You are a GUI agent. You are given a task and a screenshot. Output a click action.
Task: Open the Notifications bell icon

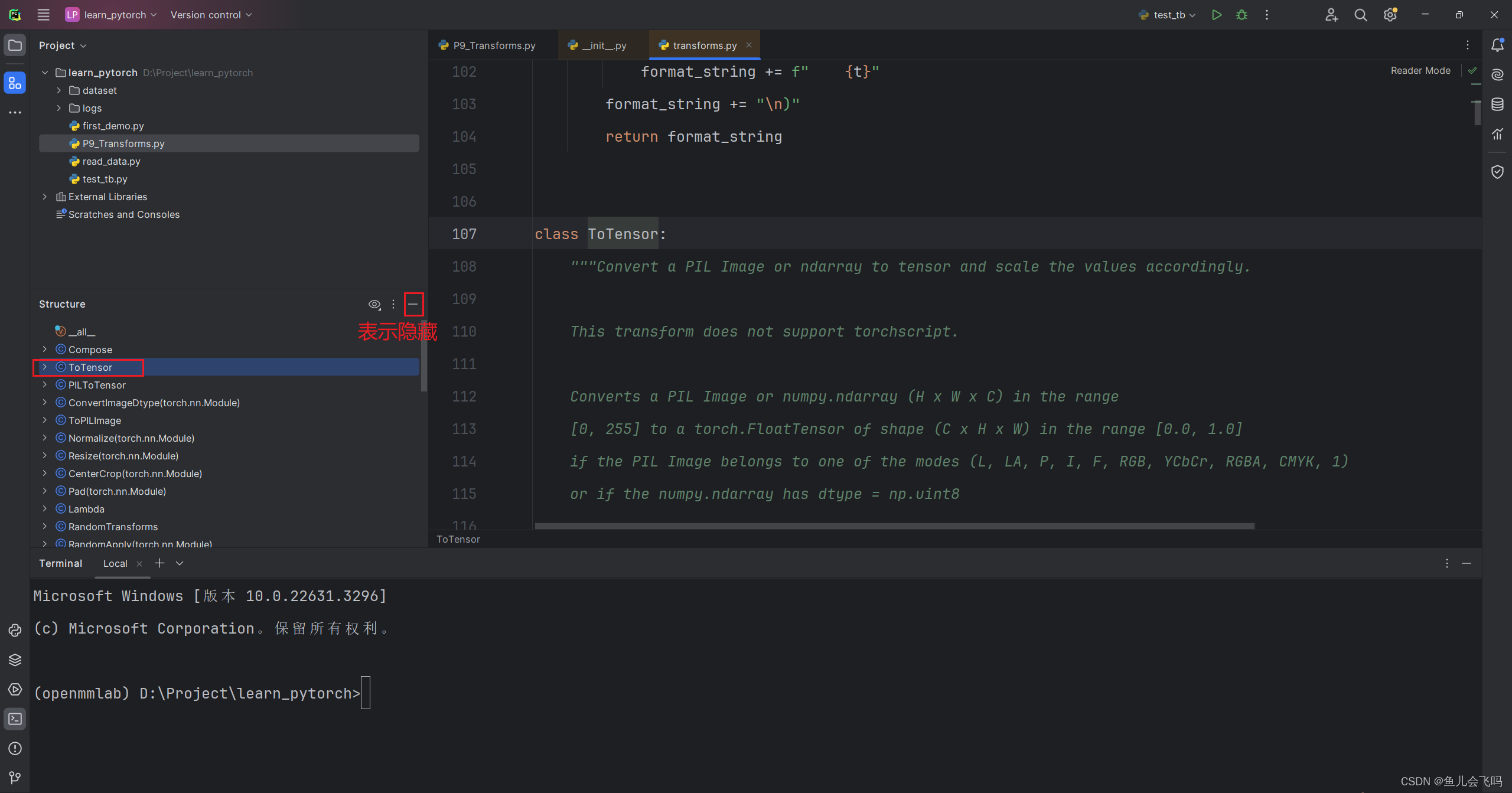1497,45
